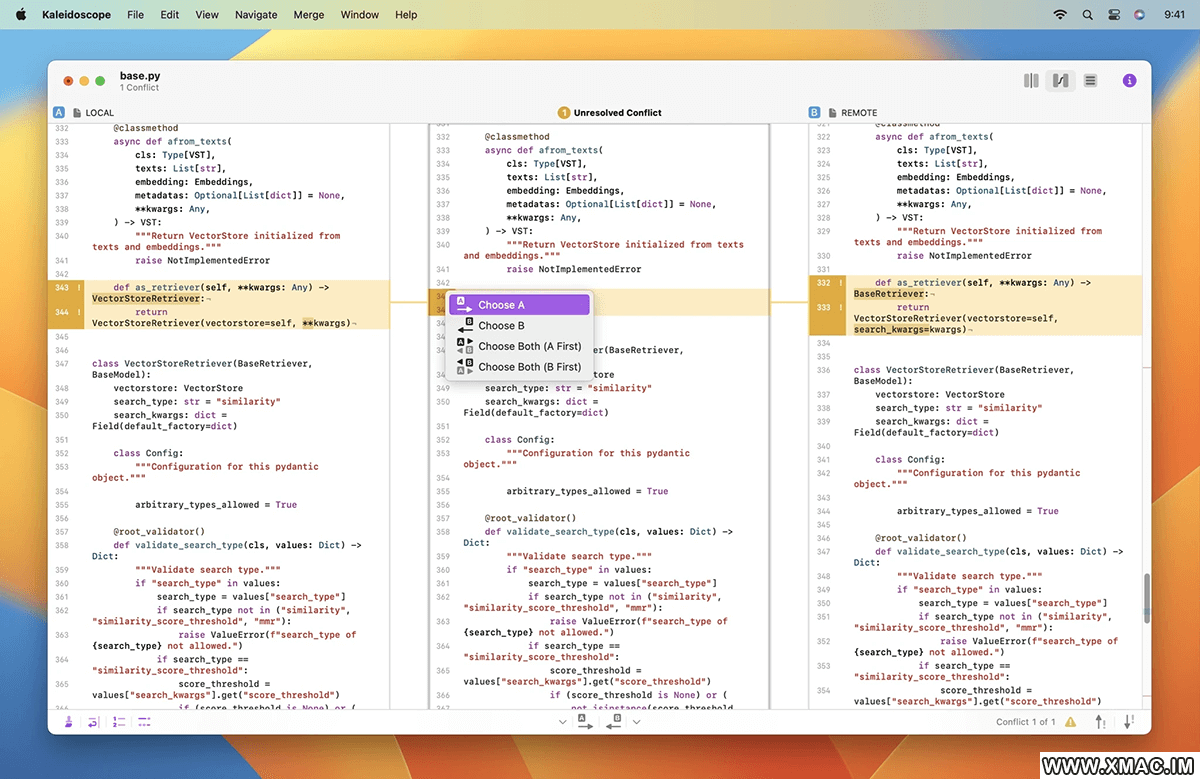The width and height of the screenshot is (1200, 779).
Task: Click line number 343 in LOCAL pane
Action: coord(62,287)
